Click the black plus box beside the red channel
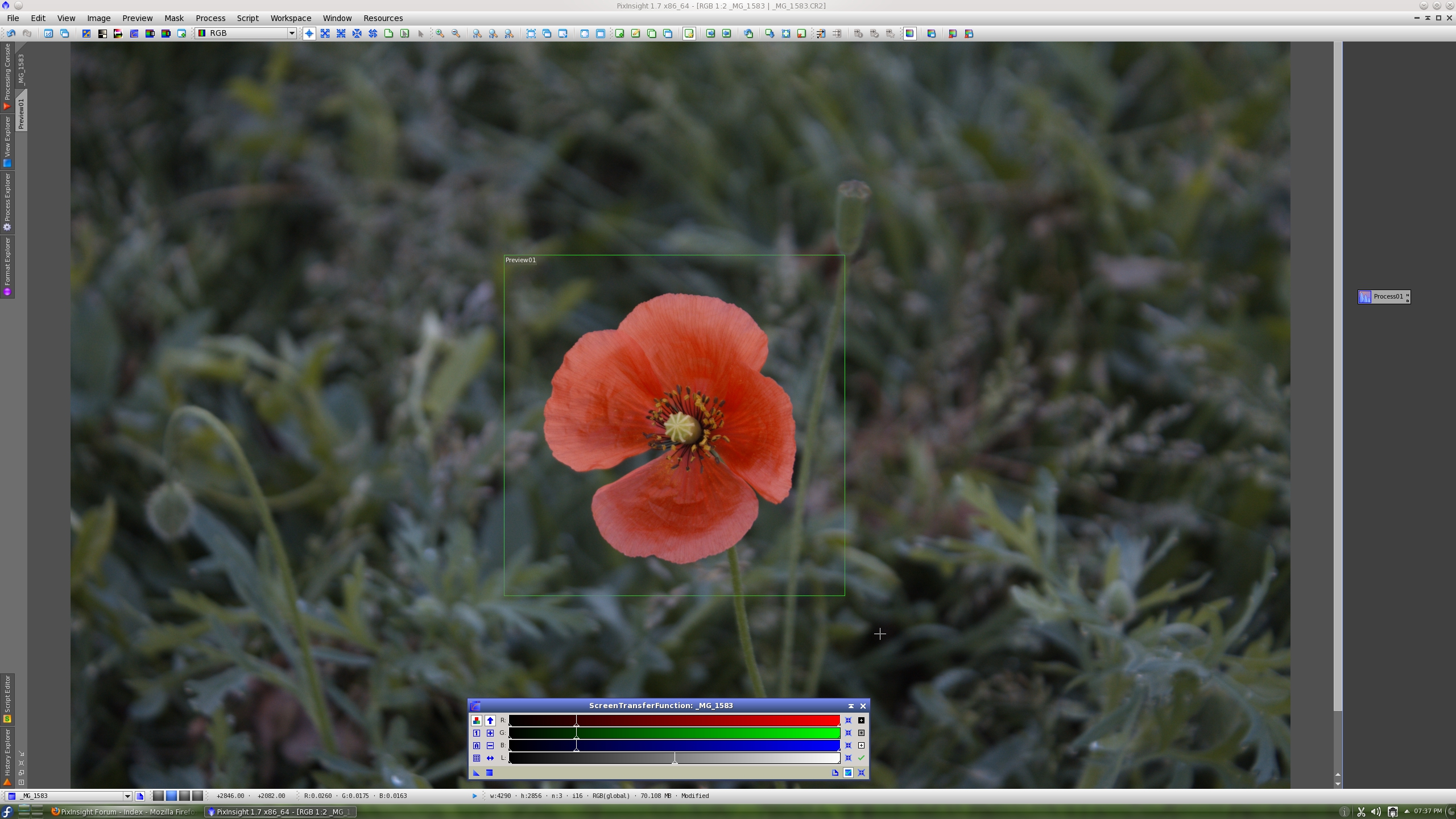The image size is (1456, 819). tap(861, 721)
